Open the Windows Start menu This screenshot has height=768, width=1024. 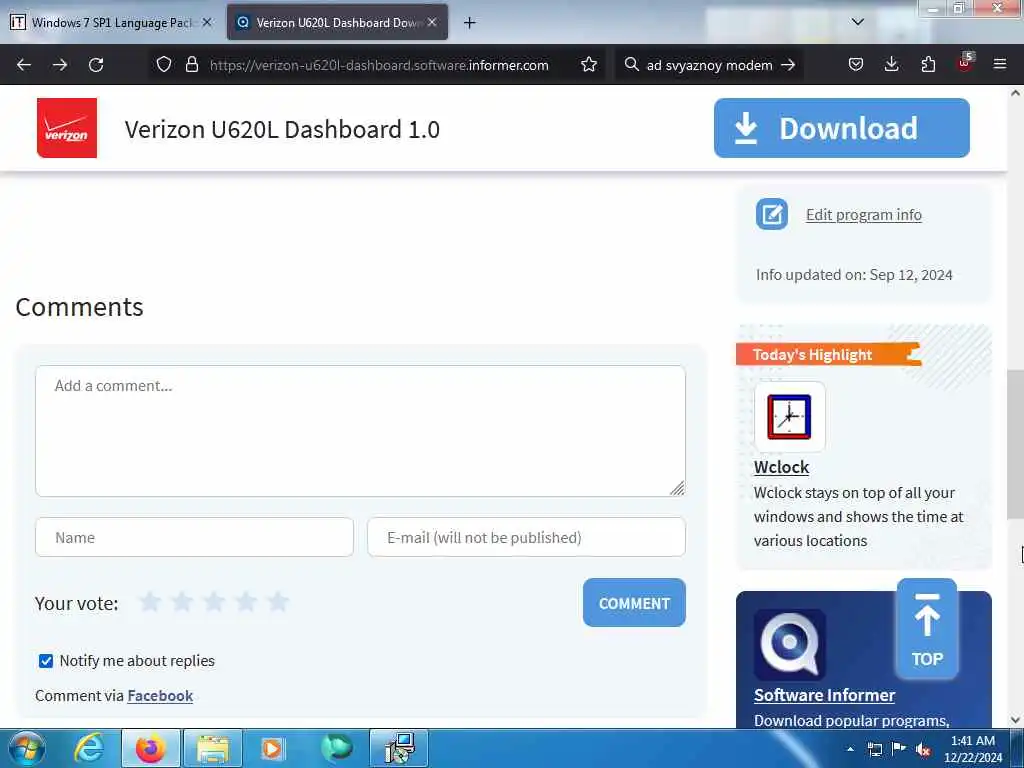[27, 748]
